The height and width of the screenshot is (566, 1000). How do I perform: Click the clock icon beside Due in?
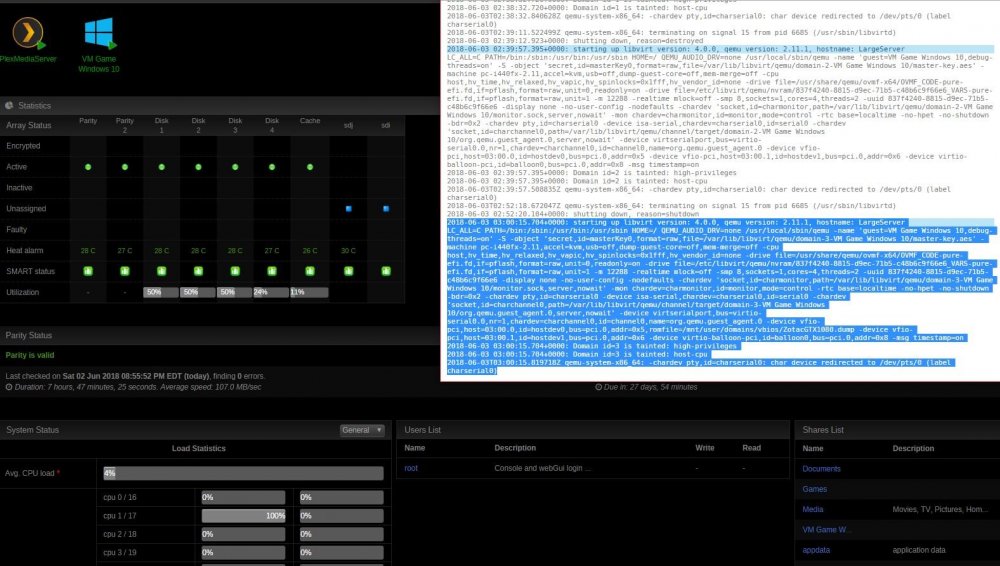pos(598,387)
